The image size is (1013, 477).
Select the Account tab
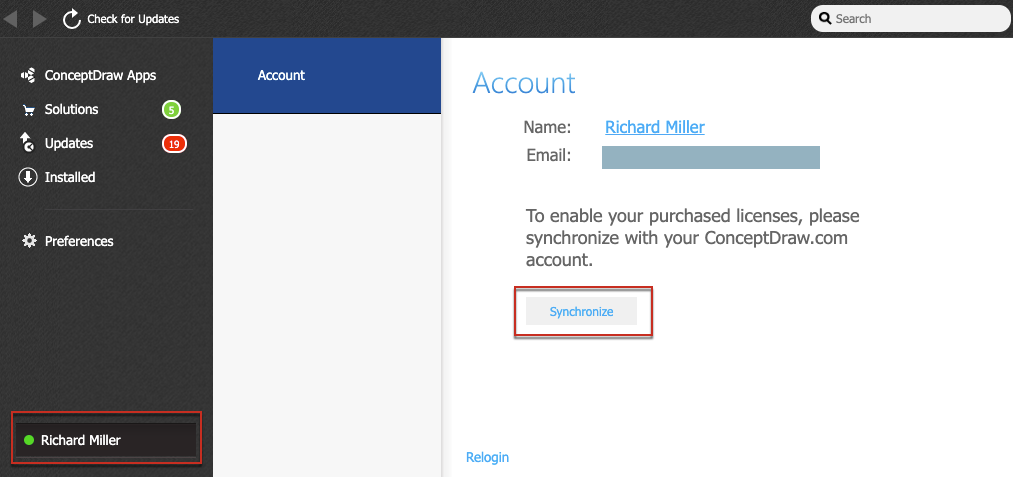click(x=281, y=75)
